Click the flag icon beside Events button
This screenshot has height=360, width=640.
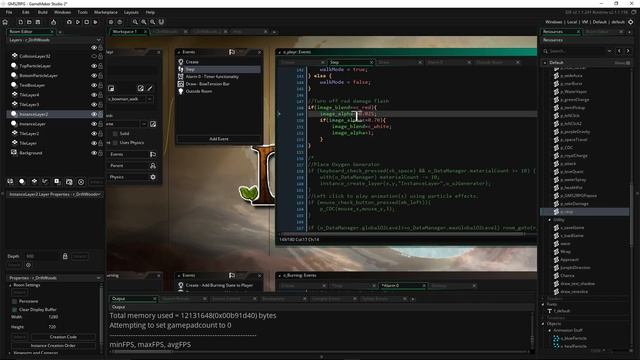pyautogui.click(x=153, y=154)
